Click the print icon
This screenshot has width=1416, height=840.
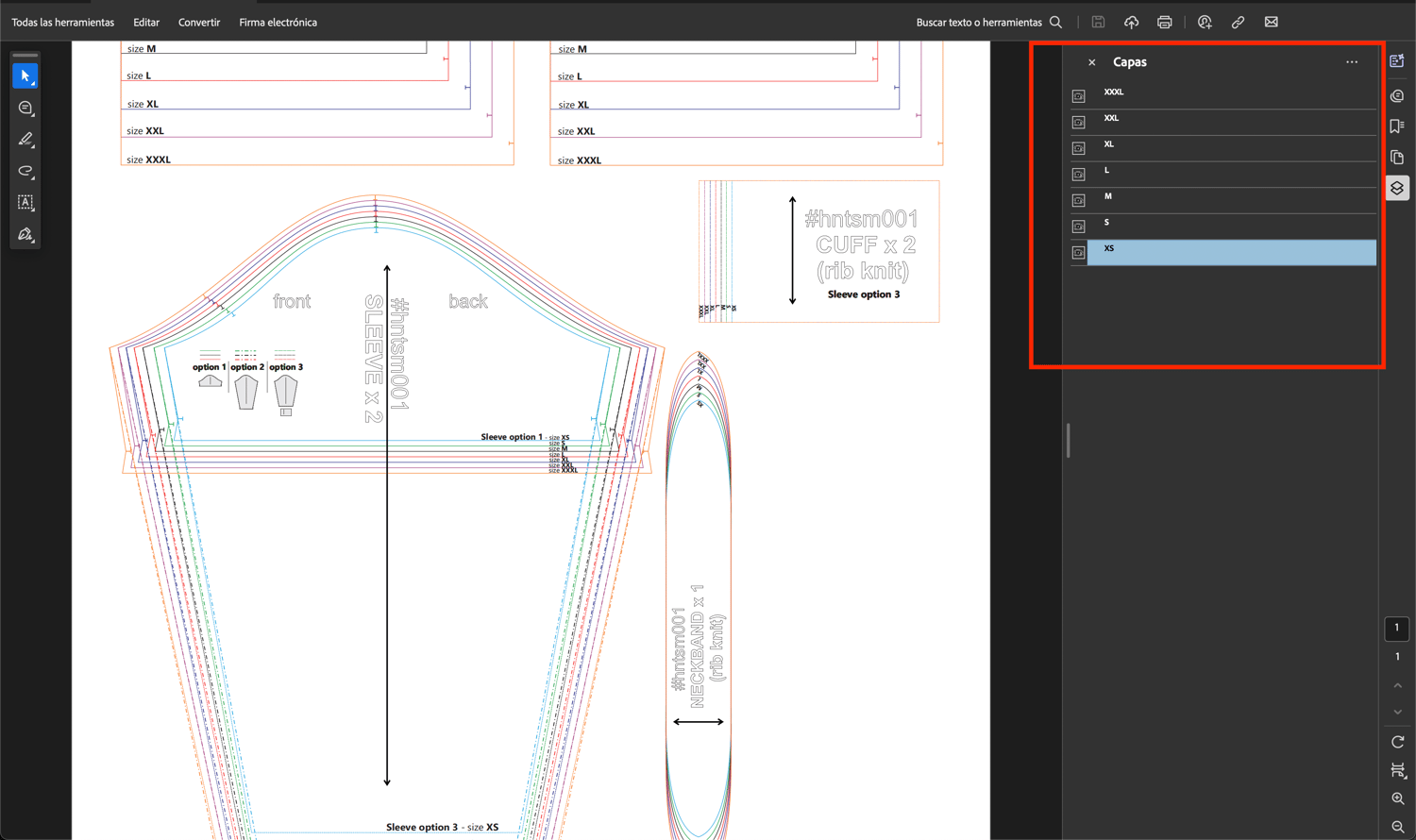1164,23
